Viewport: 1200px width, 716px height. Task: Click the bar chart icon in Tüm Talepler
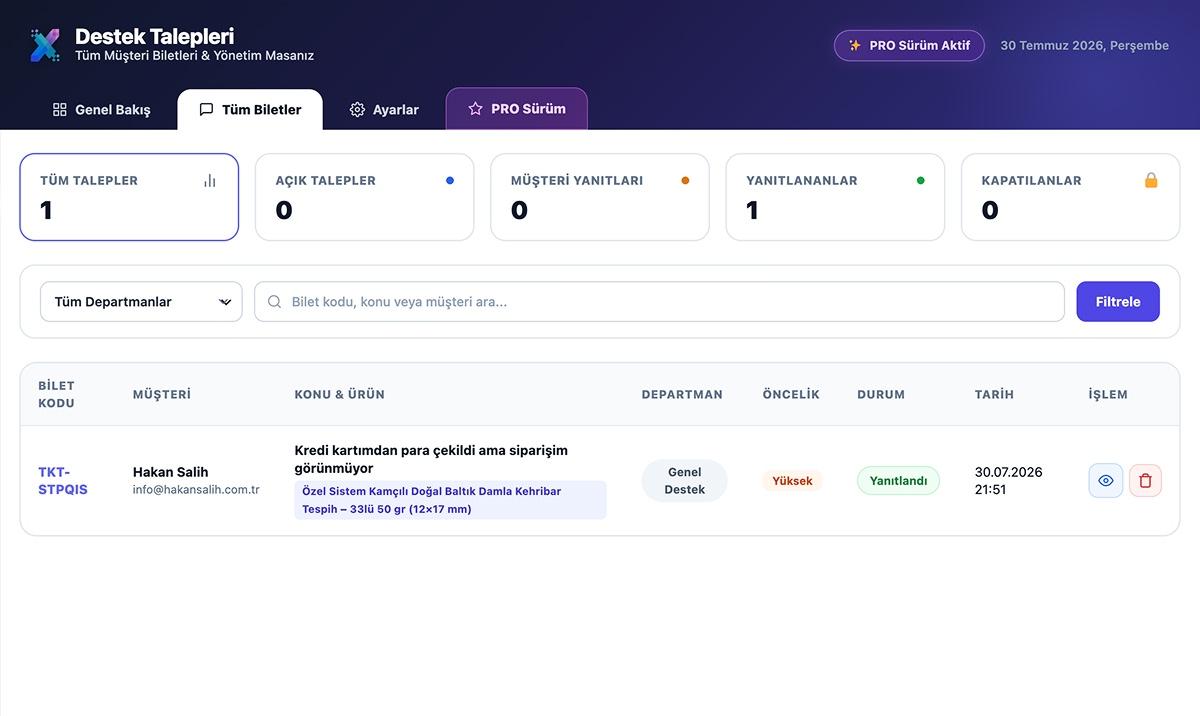210,181
